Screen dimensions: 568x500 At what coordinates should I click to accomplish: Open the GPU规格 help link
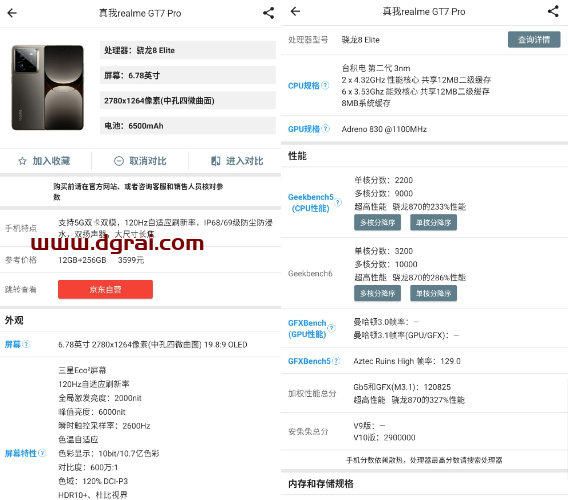click(304, 129)
